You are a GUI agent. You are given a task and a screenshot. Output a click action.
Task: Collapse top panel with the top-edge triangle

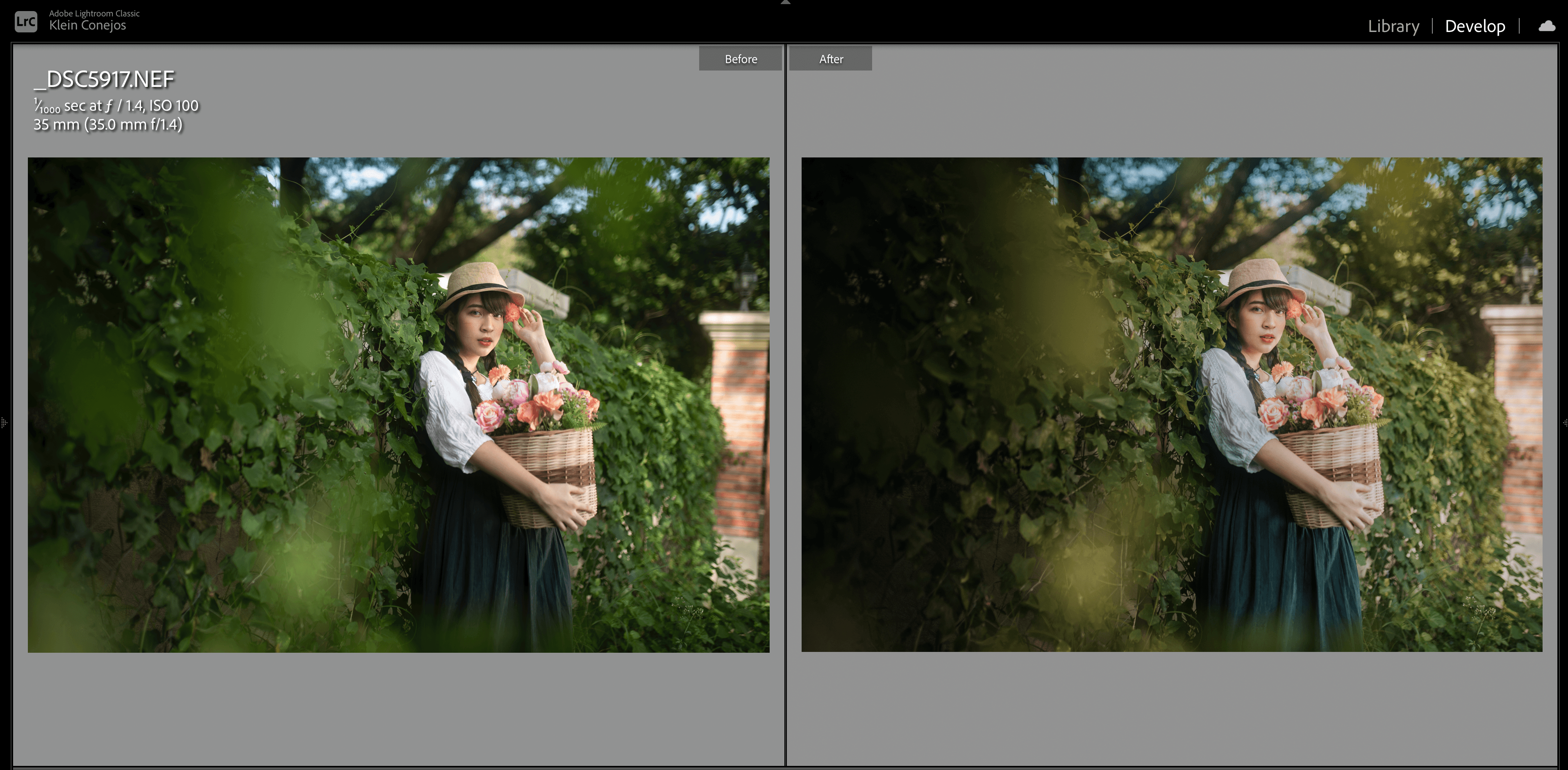tap(785, 2)
